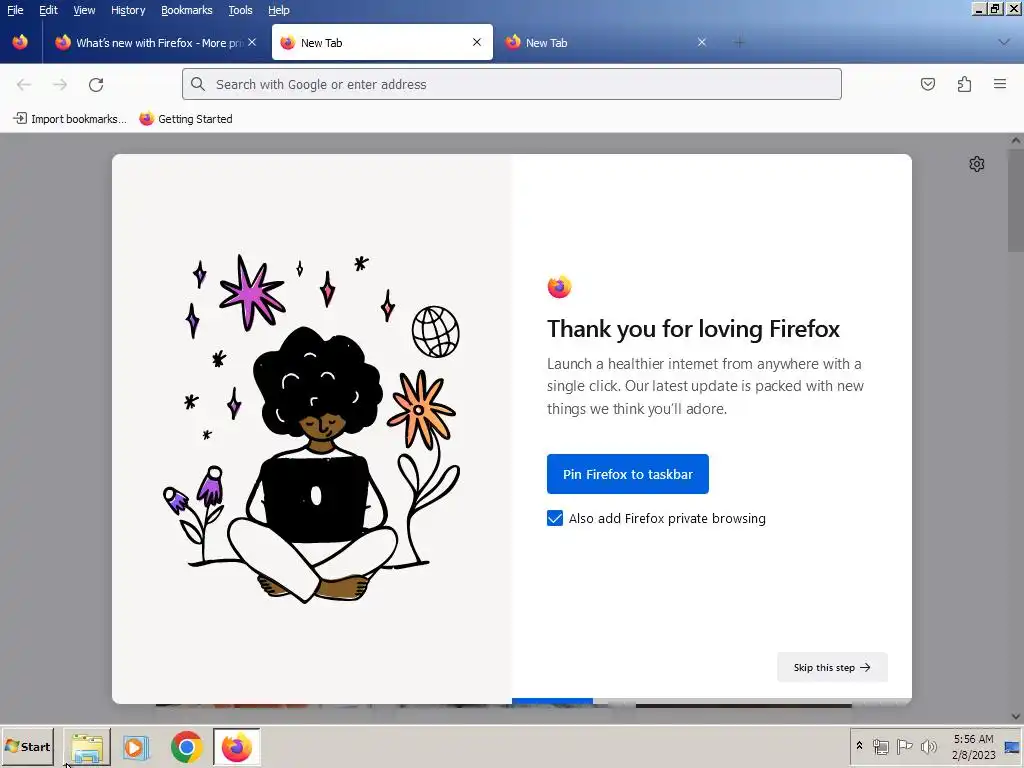Open the History menu
The height and width of the screenshot is (768, 1024).
pos(128,10)
